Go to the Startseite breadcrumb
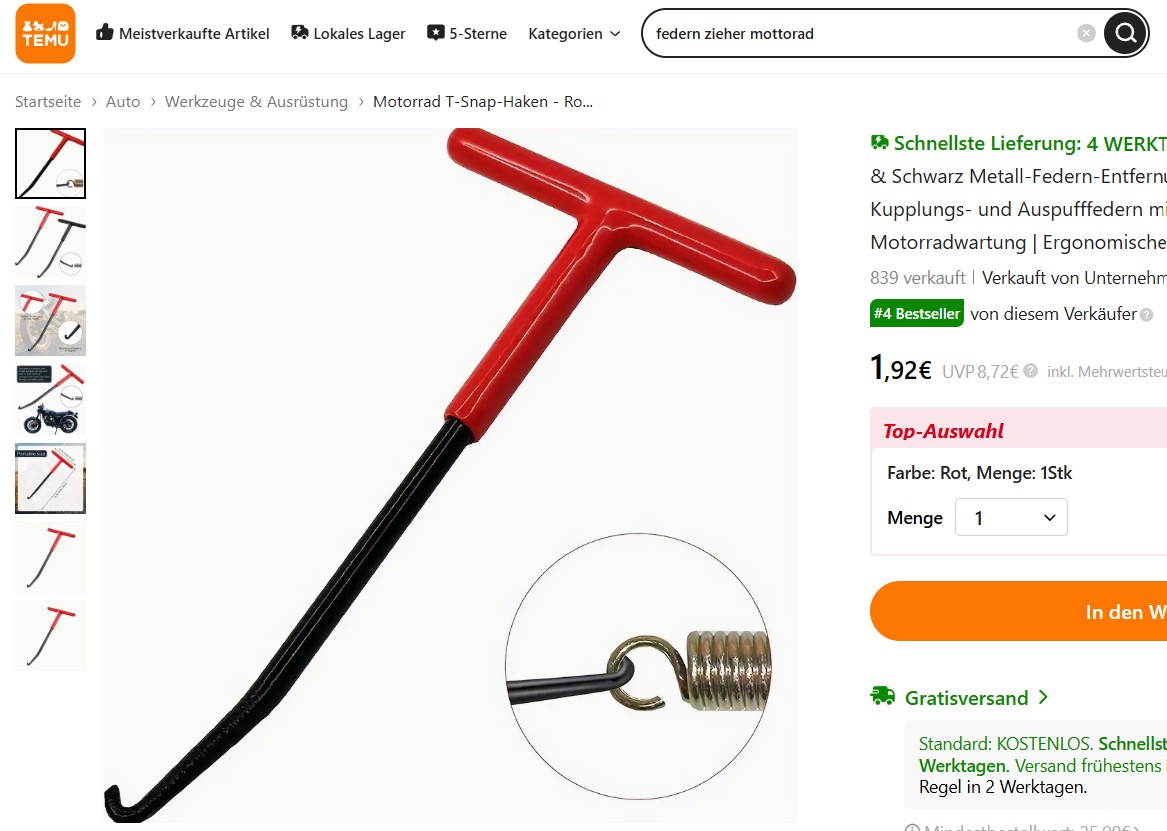The image size is (1167, 831). click(48, 102)
